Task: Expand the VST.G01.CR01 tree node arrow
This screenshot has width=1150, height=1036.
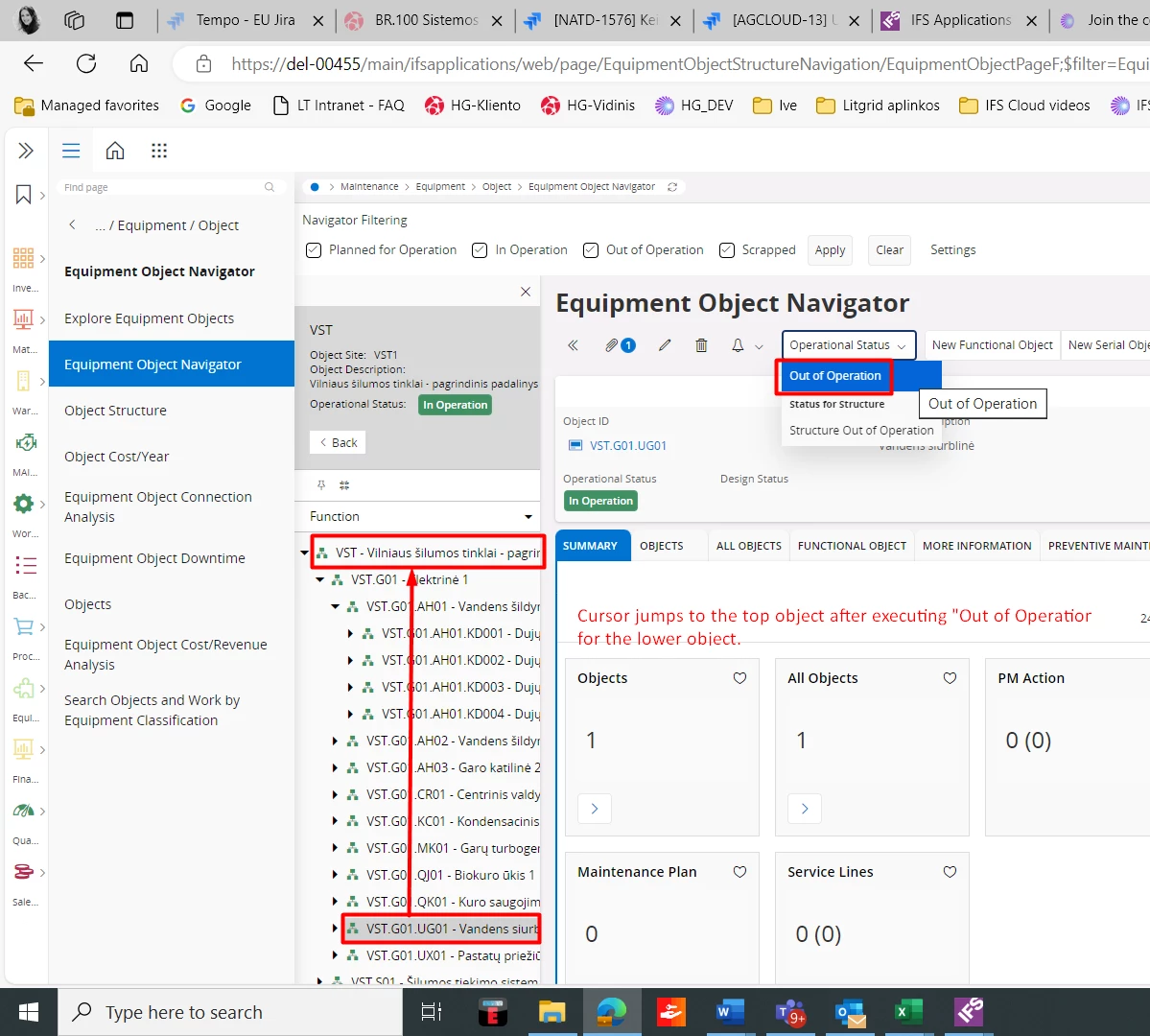Action: point(335,794)
